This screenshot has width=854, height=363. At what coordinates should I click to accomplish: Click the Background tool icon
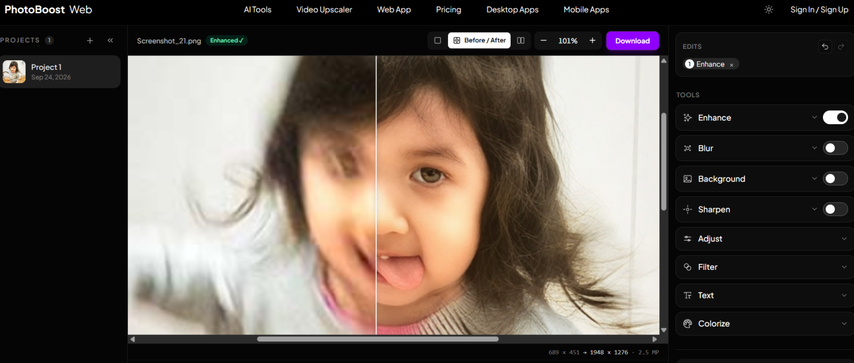coord(688,179)
